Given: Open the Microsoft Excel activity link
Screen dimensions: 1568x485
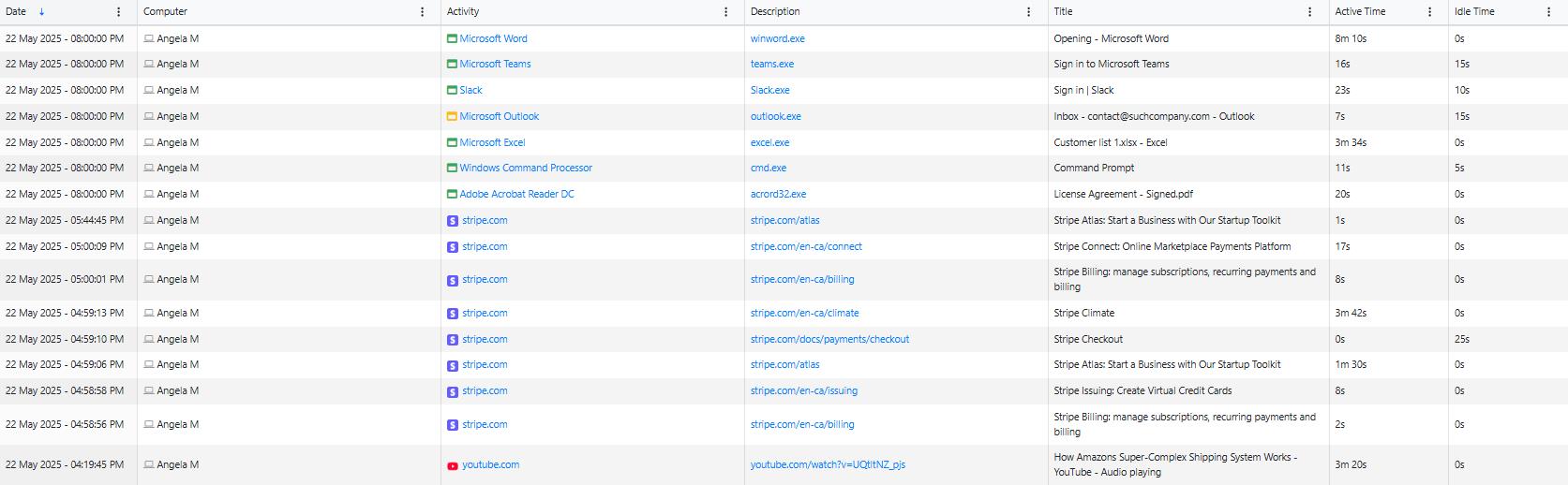Looking at the screenshot, I should coord(492,143).
